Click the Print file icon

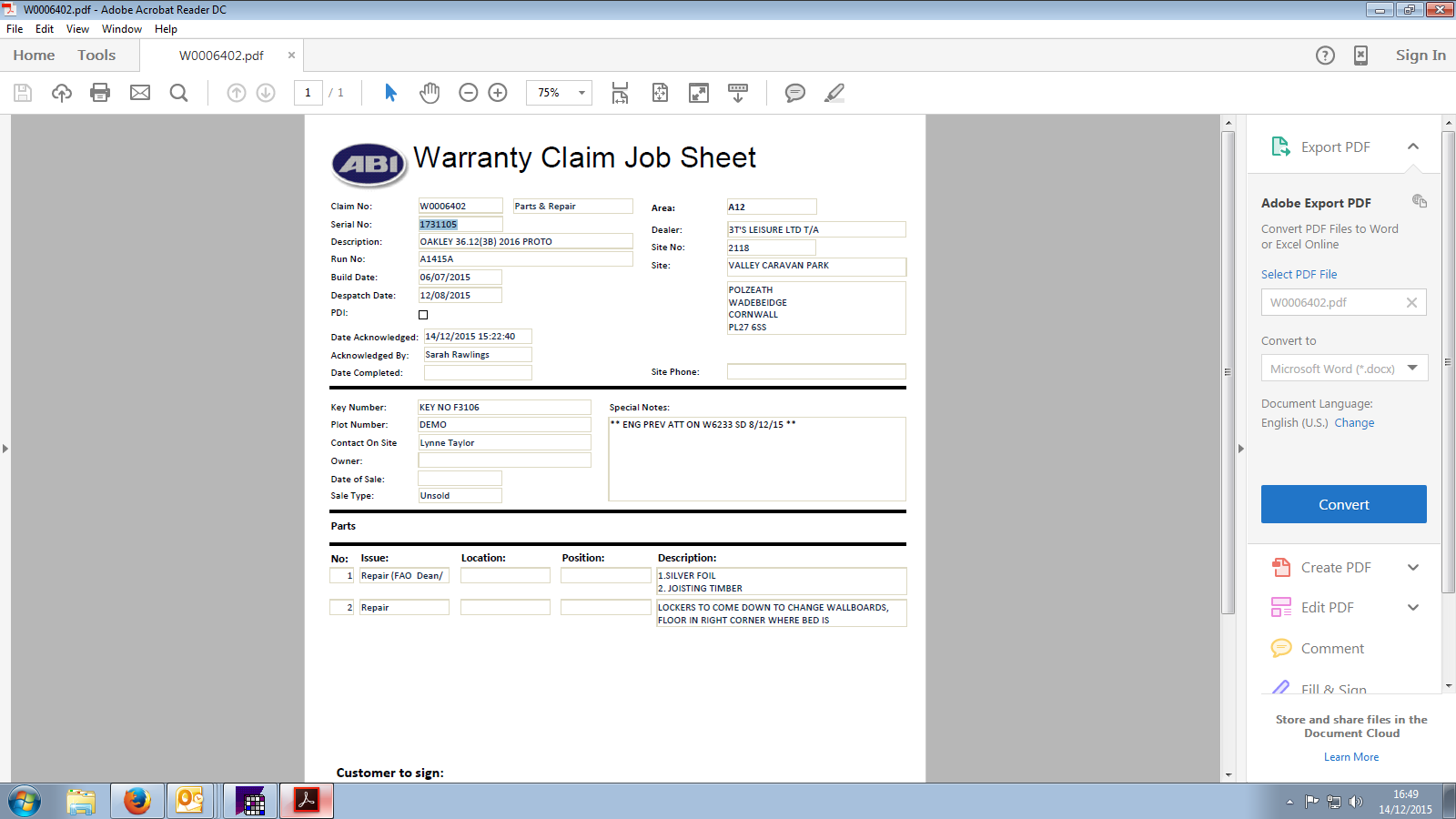(x=100, y=93)
